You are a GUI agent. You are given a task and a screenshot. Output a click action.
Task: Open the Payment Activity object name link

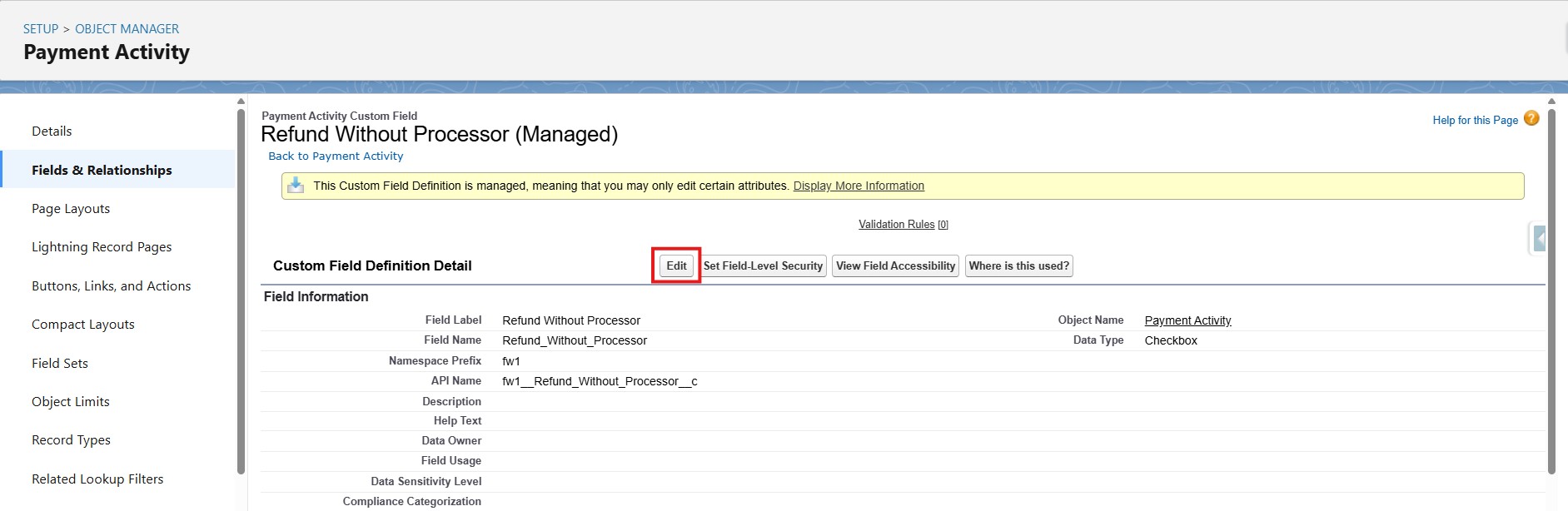[x=1187, y=321]
